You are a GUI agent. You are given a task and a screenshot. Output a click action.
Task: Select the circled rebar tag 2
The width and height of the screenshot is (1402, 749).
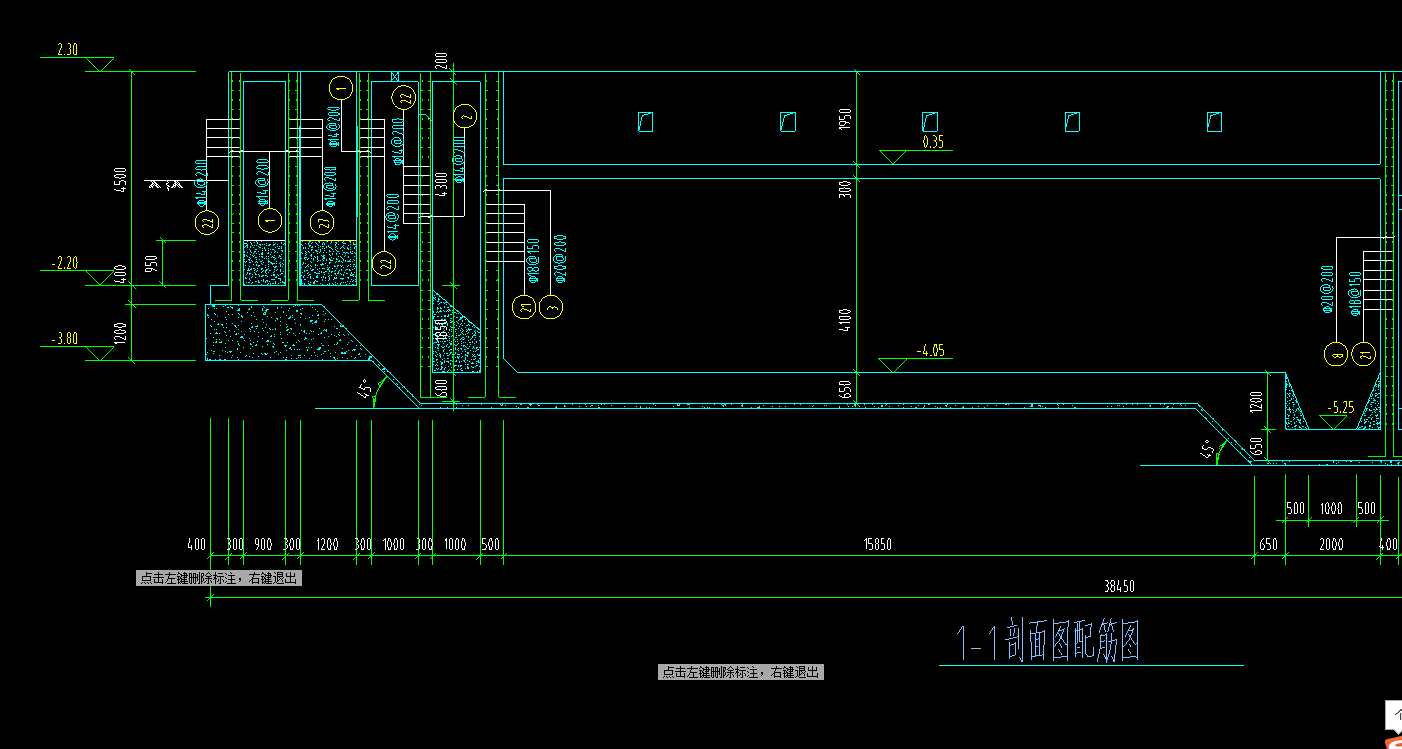pyautogui.click(x=465, y=116)
